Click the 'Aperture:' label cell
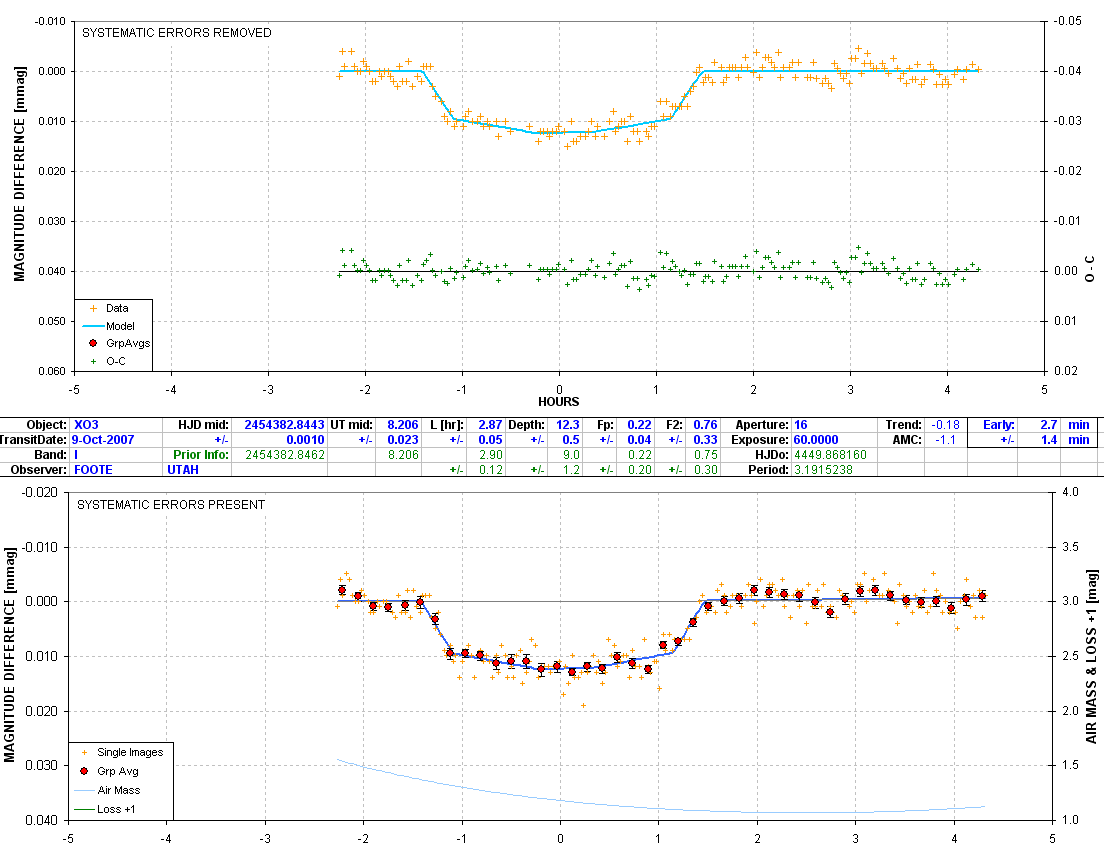The height and width of the screenshot is (851, 1104). [x=762, y=424]
